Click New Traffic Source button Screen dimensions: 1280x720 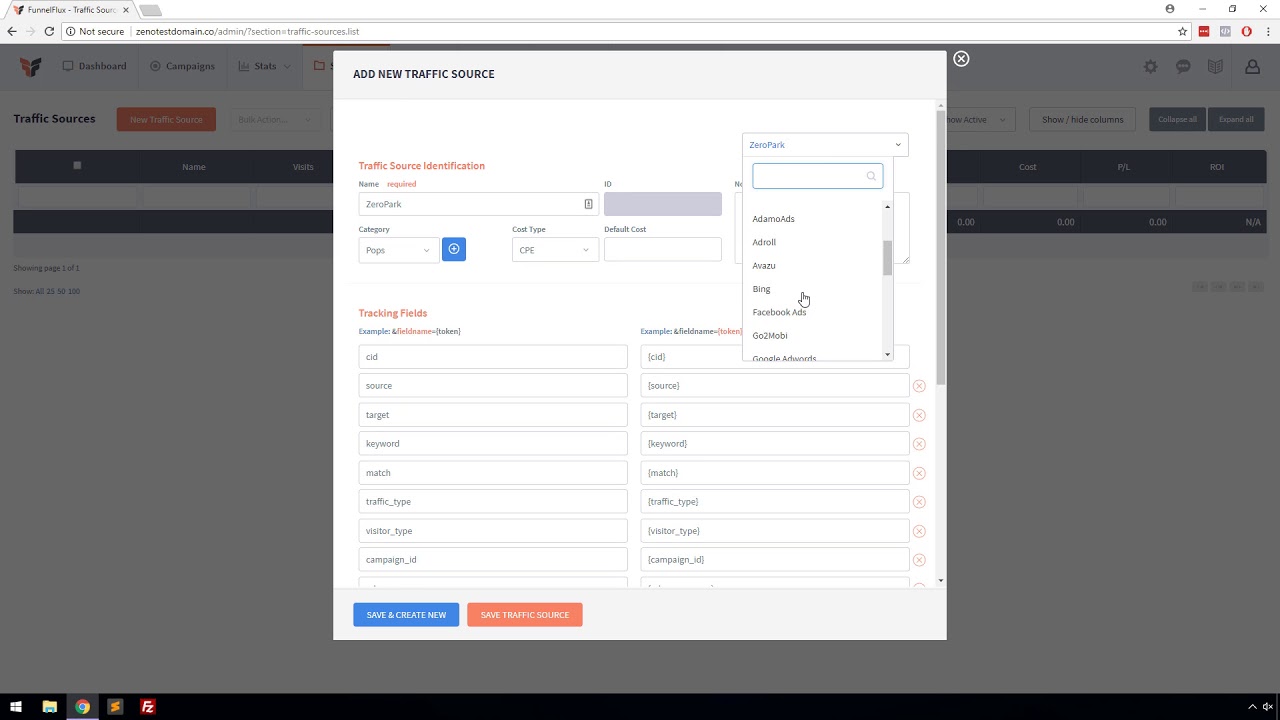(x=166, y=119)
